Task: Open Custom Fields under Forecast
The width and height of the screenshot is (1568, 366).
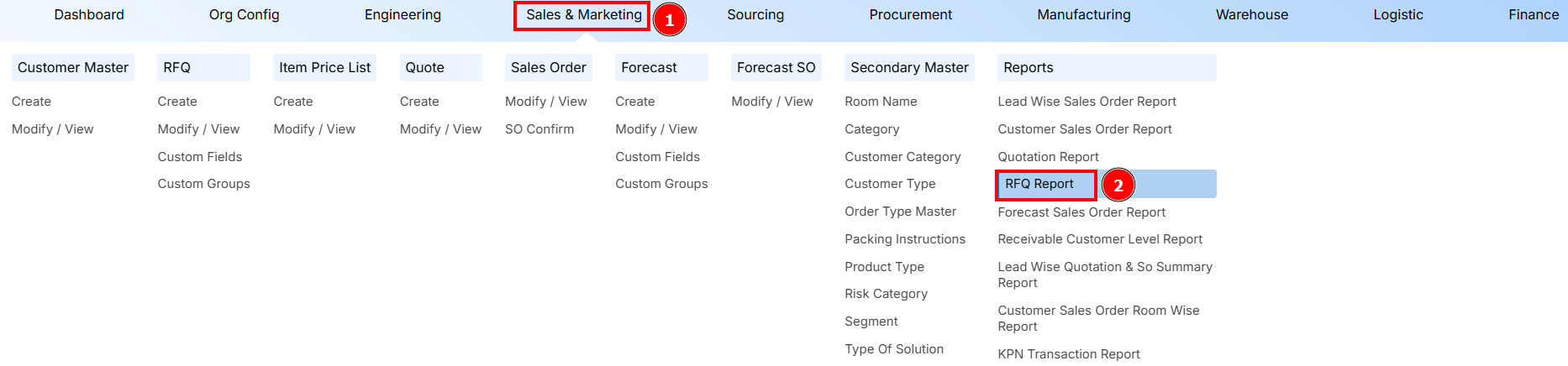Action: coord(658,157)
